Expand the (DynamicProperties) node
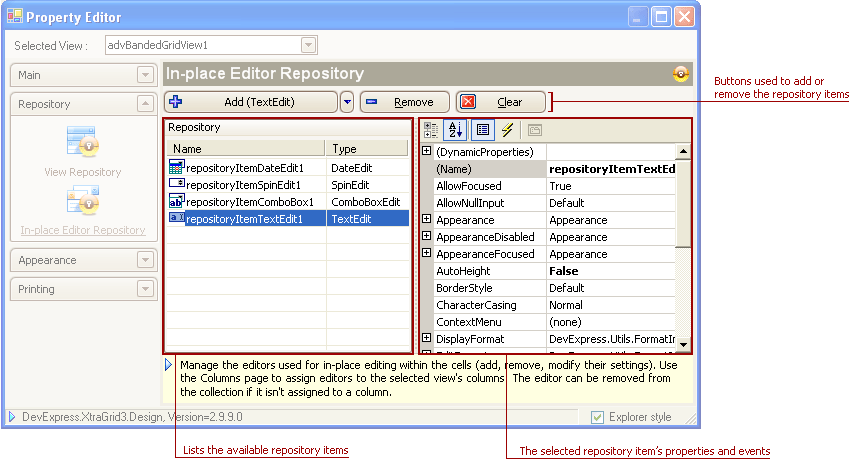Viewport: 855px width, 462px height. pos(427,151)
